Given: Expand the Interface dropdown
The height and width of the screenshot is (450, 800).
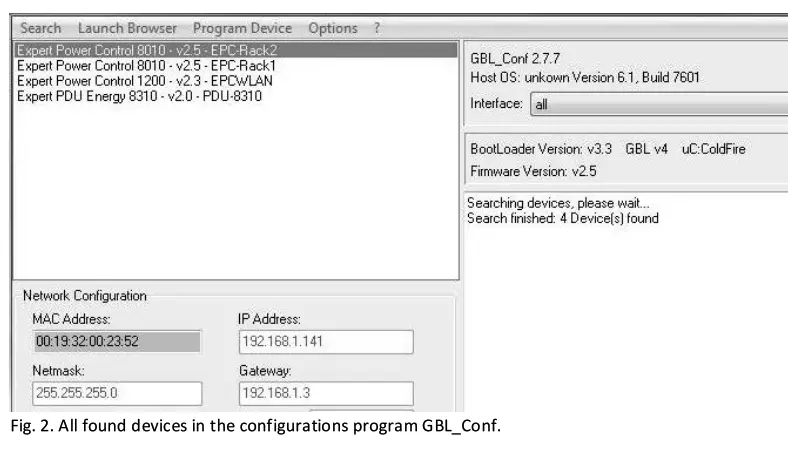Looking at the screenshot, I should [x=660, y=104].
